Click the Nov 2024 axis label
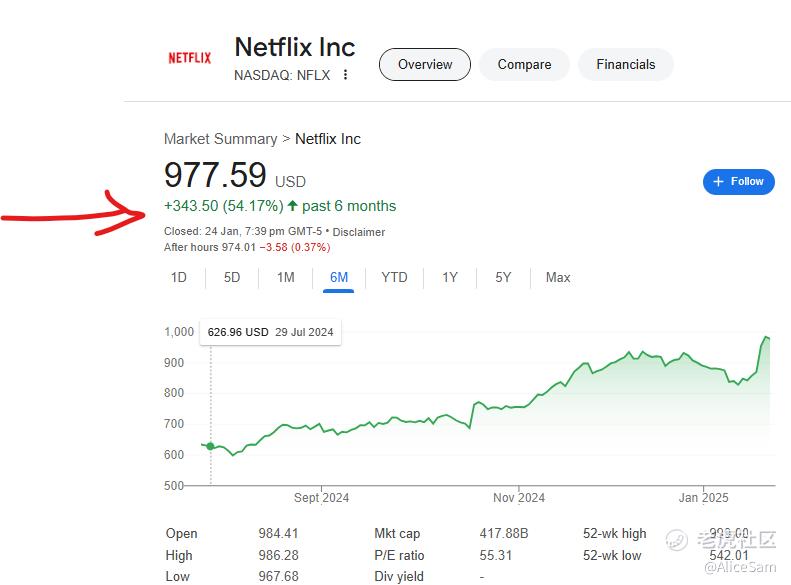Viewport: 791px width, 585px height. point(519,498)
